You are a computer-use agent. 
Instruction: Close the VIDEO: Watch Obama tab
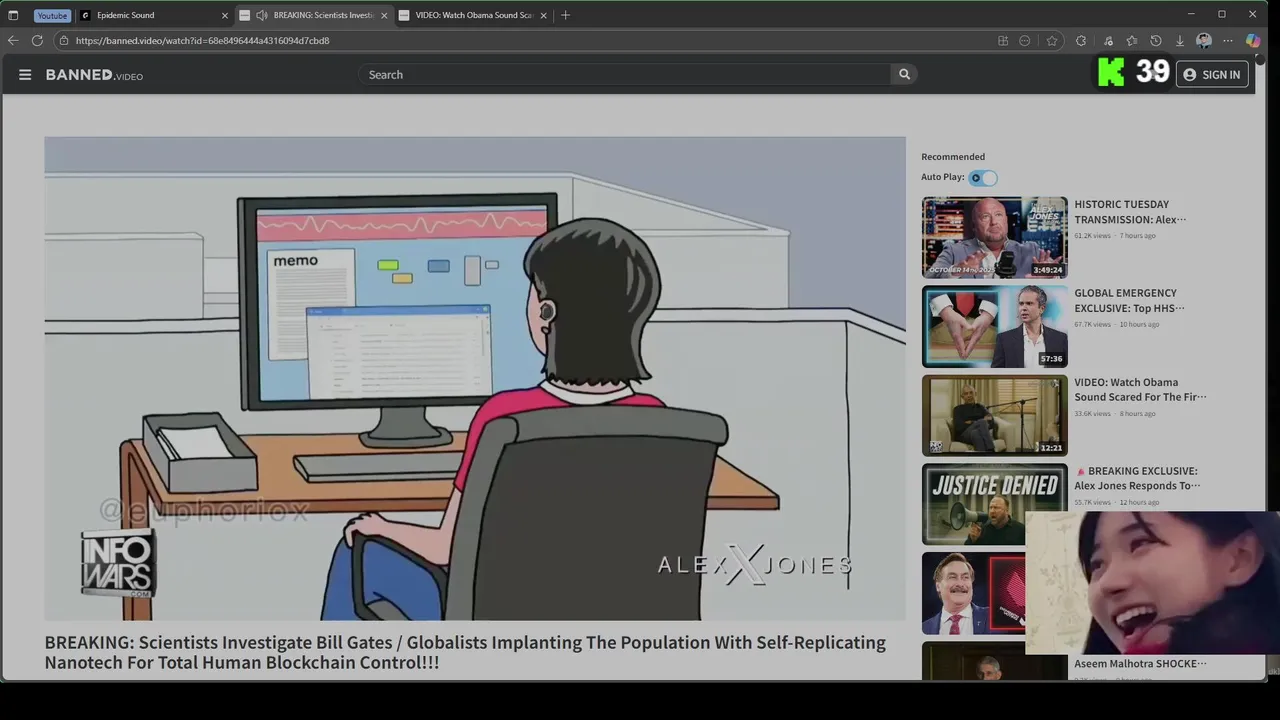pyautogui.click(x=544, y=16)
